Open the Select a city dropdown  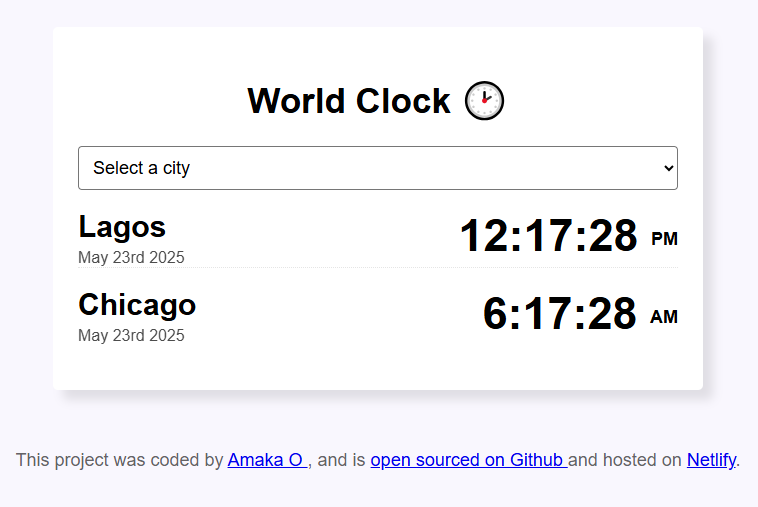[x=377, y=168]
